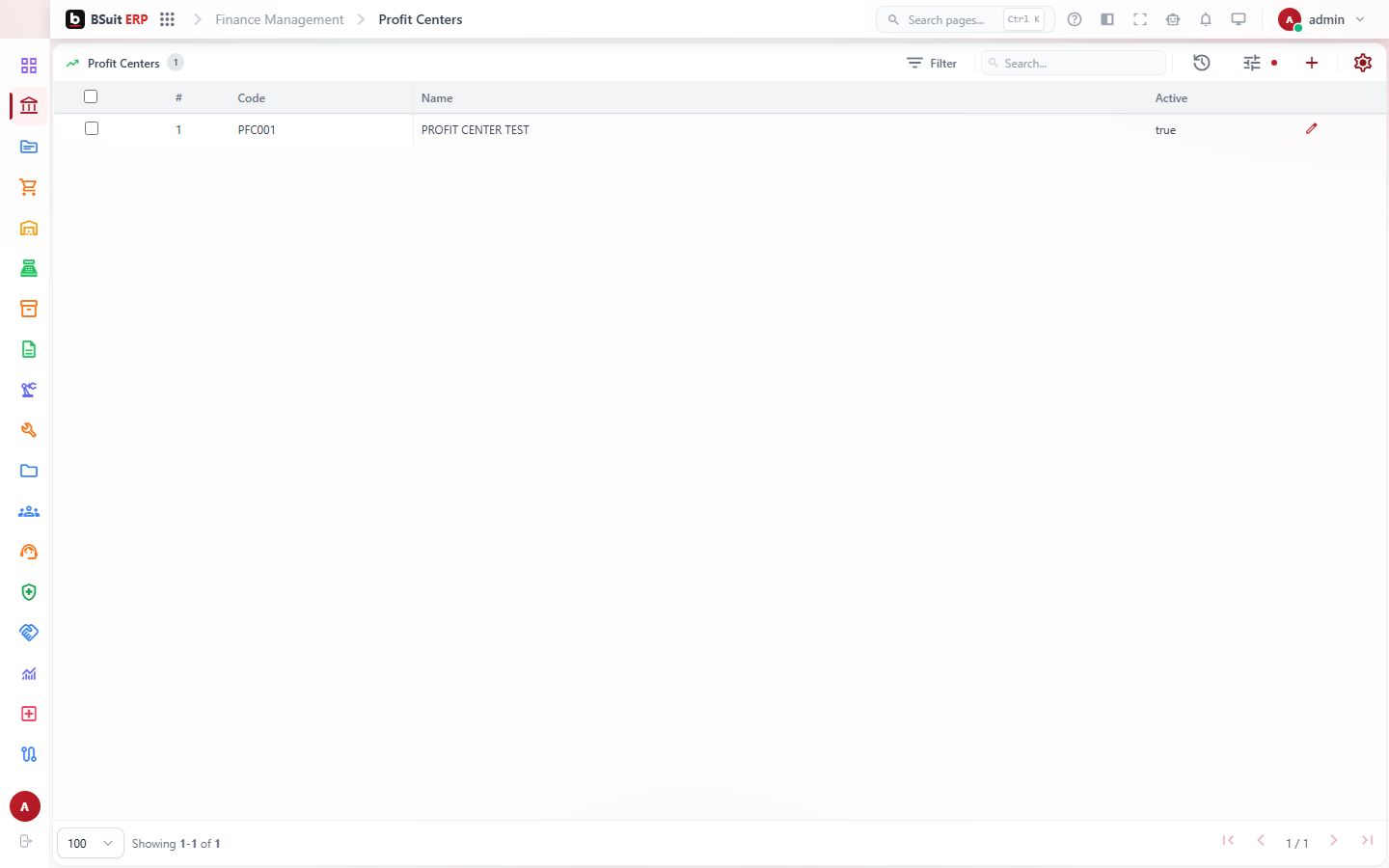Open the red gear settings icon
This screenshot has width=1389, height=868.
click(1363, 63)
